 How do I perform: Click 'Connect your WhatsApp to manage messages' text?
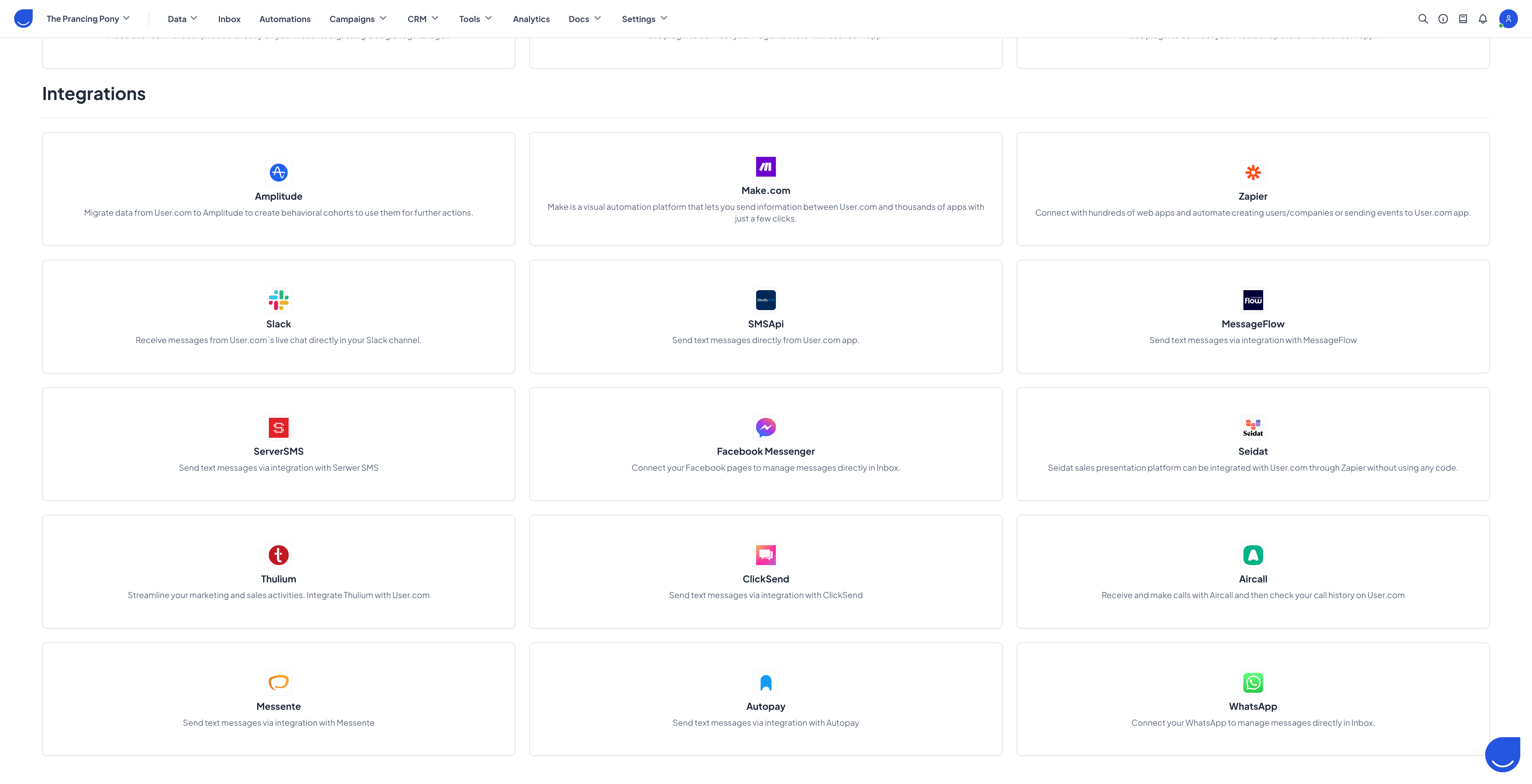1252,723
